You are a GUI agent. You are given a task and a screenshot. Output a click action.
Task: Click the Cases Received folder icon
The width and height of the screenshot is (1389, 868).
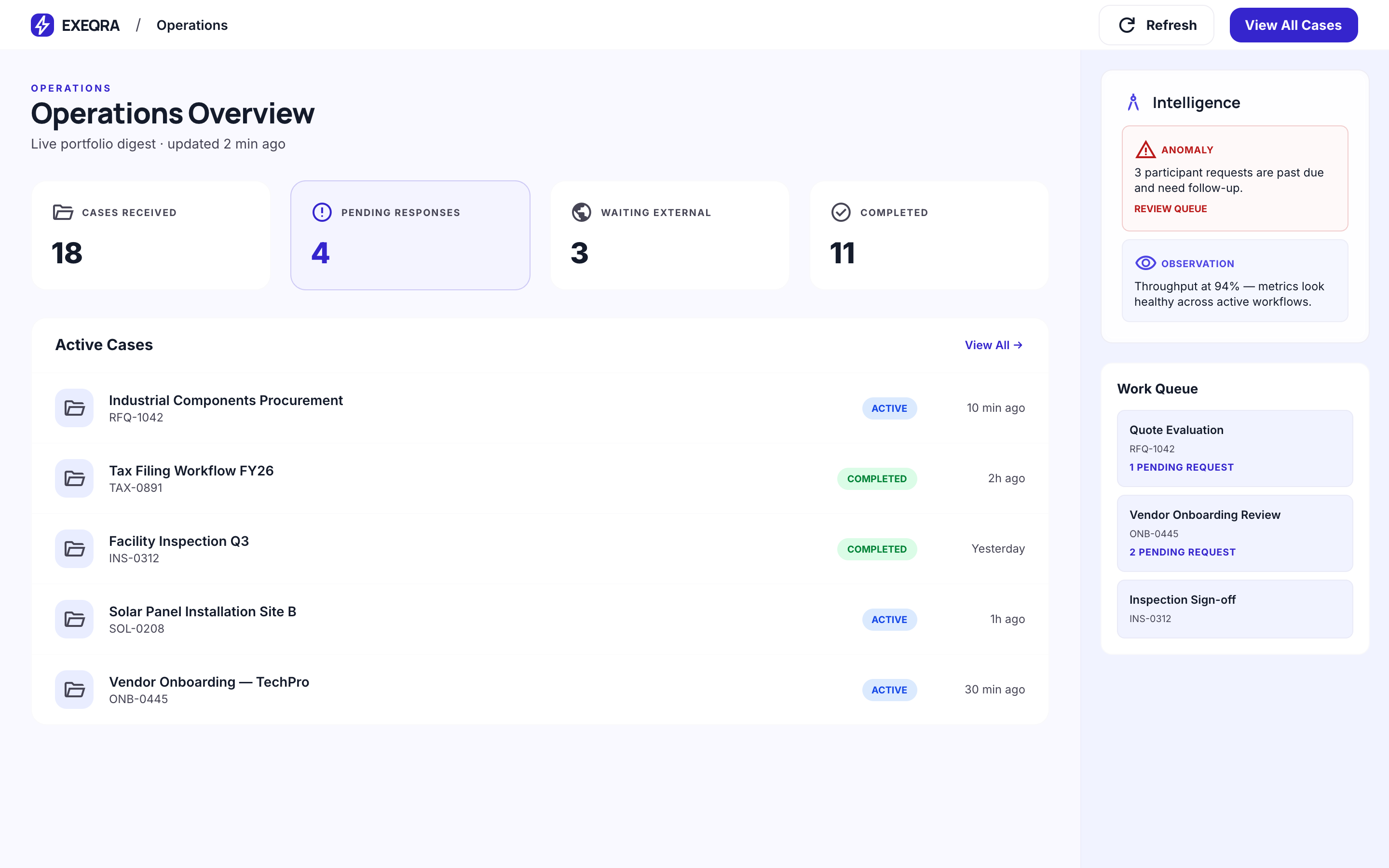[63, 212]
